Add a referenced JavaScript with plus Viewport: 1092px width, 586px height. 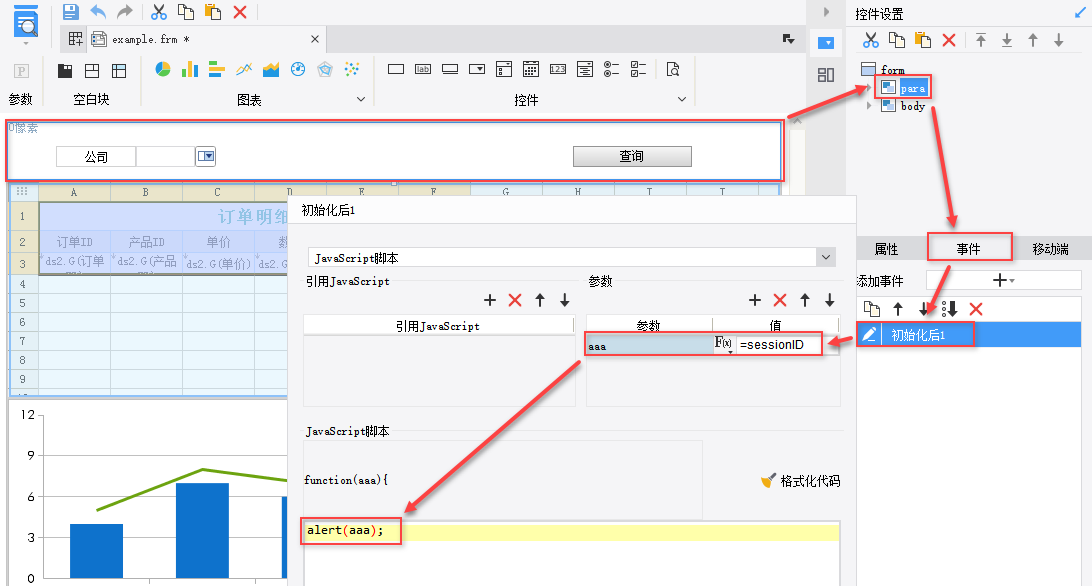(x=490, y=300)
